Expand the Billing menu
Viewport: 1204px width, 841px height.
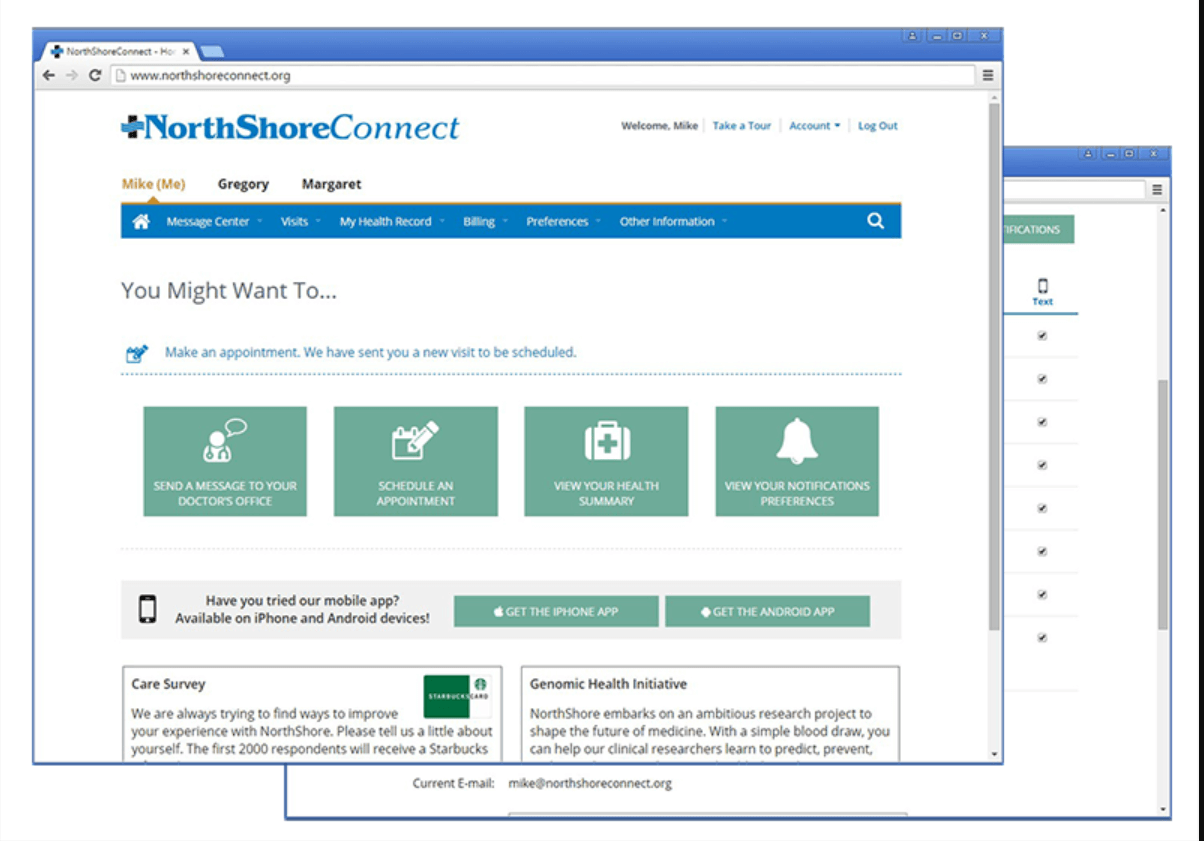pyautogui.click(x=485, y=222)
